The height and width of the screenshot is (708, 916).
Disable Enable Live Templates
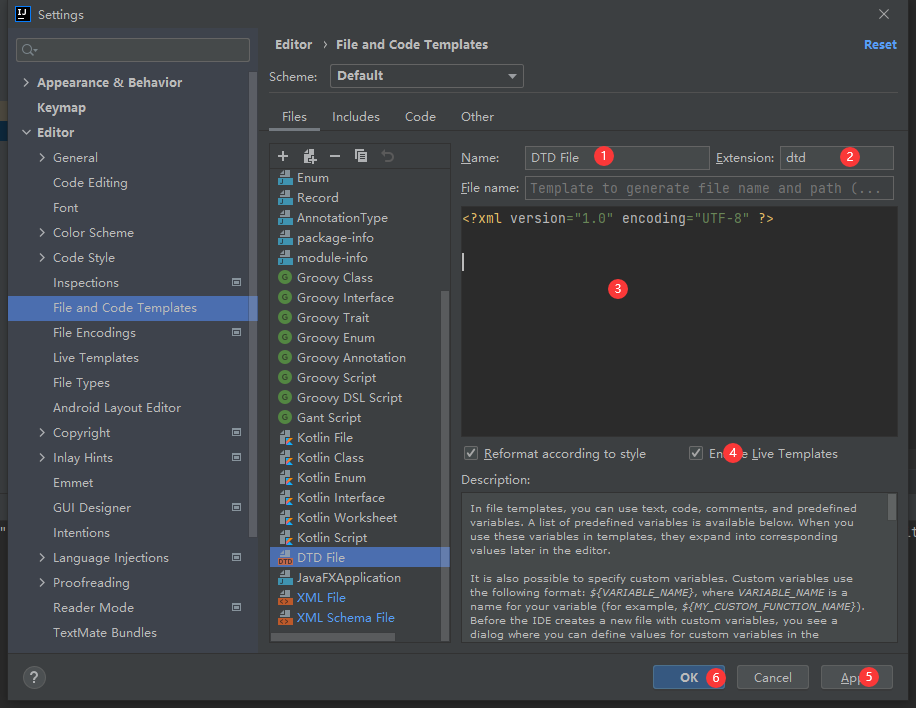click(695, 453)
